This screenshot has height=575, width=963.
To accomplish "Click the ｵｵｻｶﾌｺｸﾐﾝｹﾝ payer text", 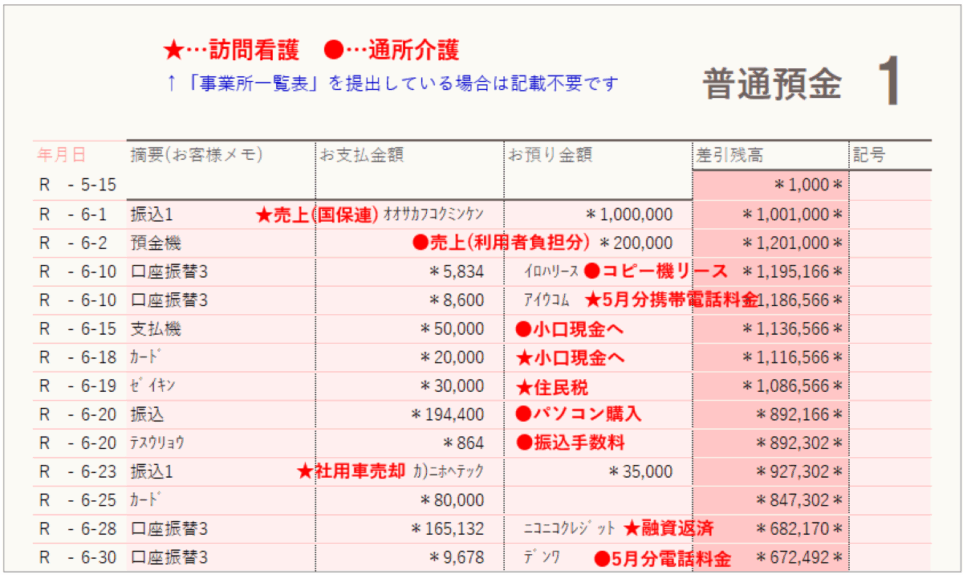I will coord(434,214).
